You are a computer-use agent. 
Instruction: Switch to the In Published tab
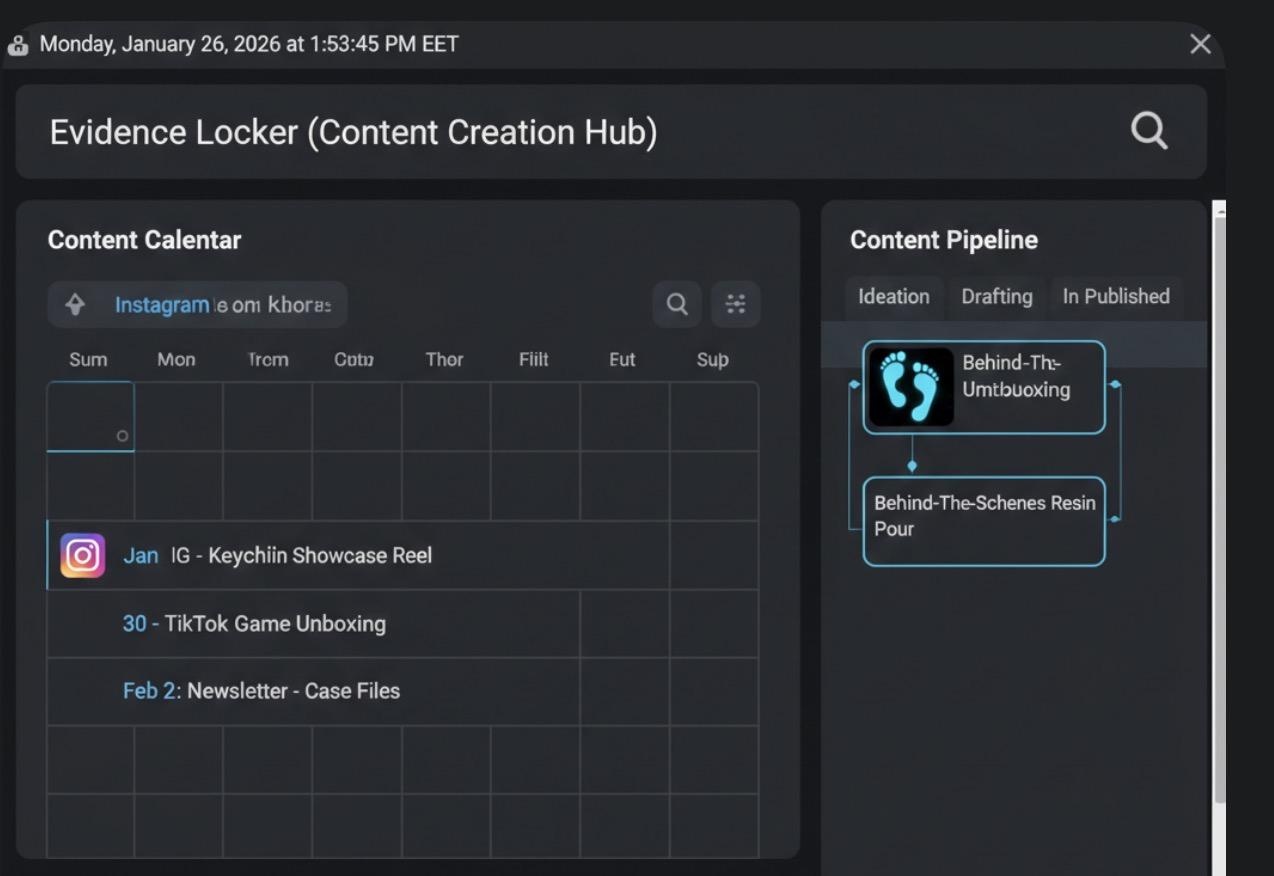click(1116, 297)
